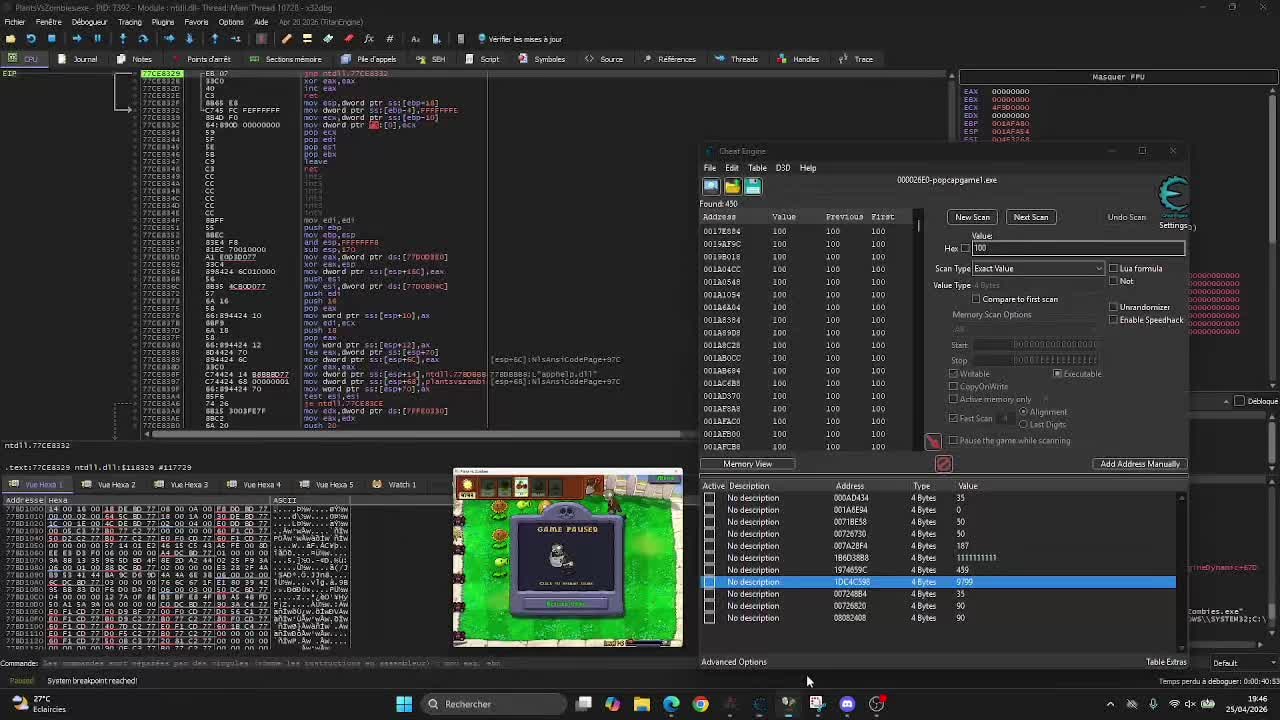This screenshot has width=1280, height=720.
Task: Open Cheat Engine D3D menu
Action: click(x=783, y=168)
